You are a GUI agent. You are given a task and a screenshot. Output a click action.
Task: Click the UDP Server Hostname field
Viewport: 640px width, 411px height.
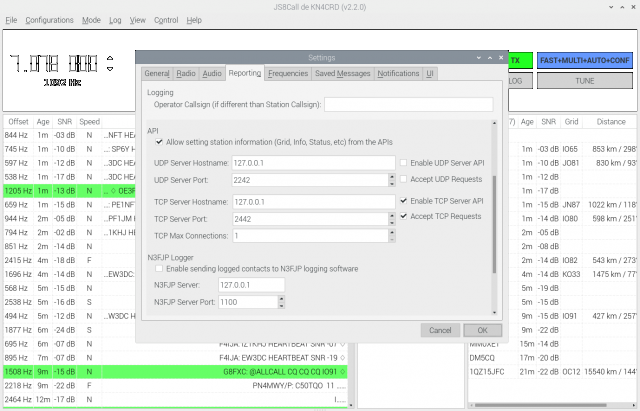point(313,163)
